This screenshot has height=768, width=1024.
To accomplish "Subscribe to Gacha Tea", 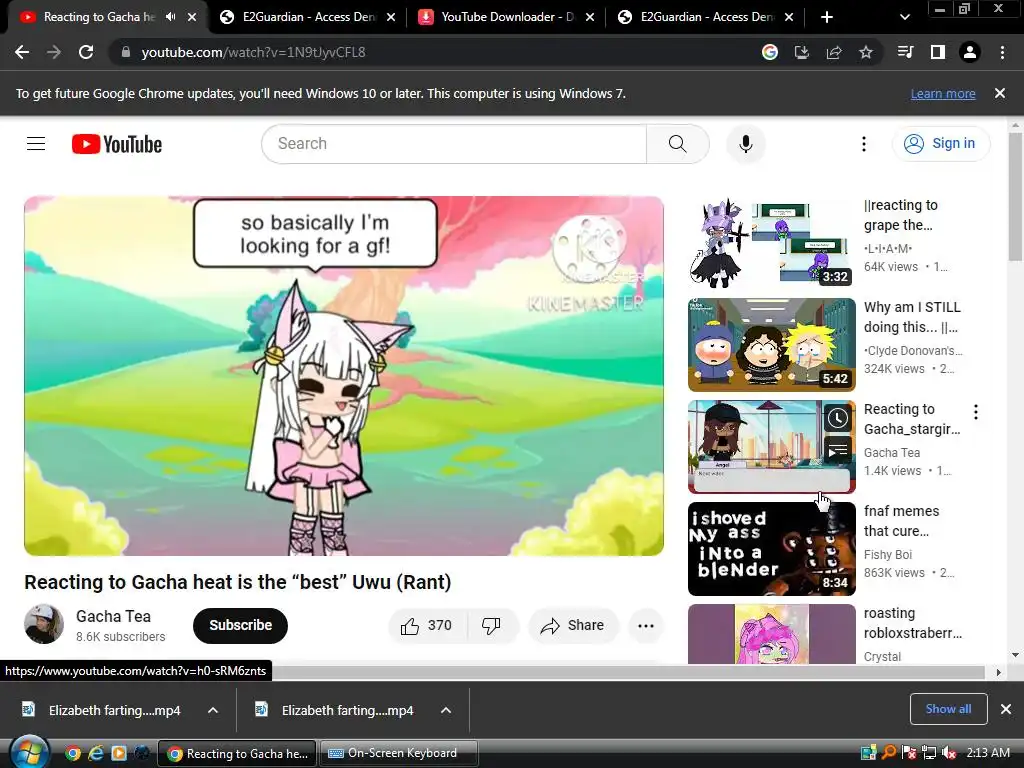I will [x=240, y=626].
